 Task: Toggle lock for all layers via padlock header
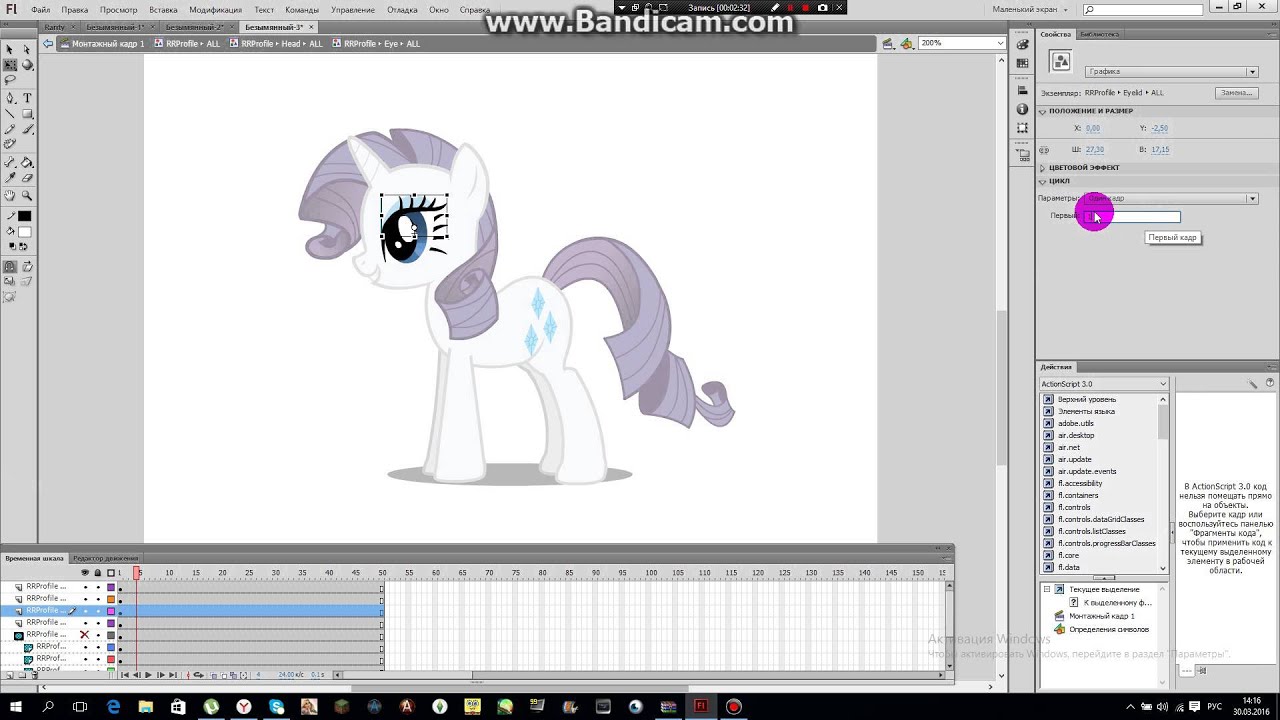(97, 573)
